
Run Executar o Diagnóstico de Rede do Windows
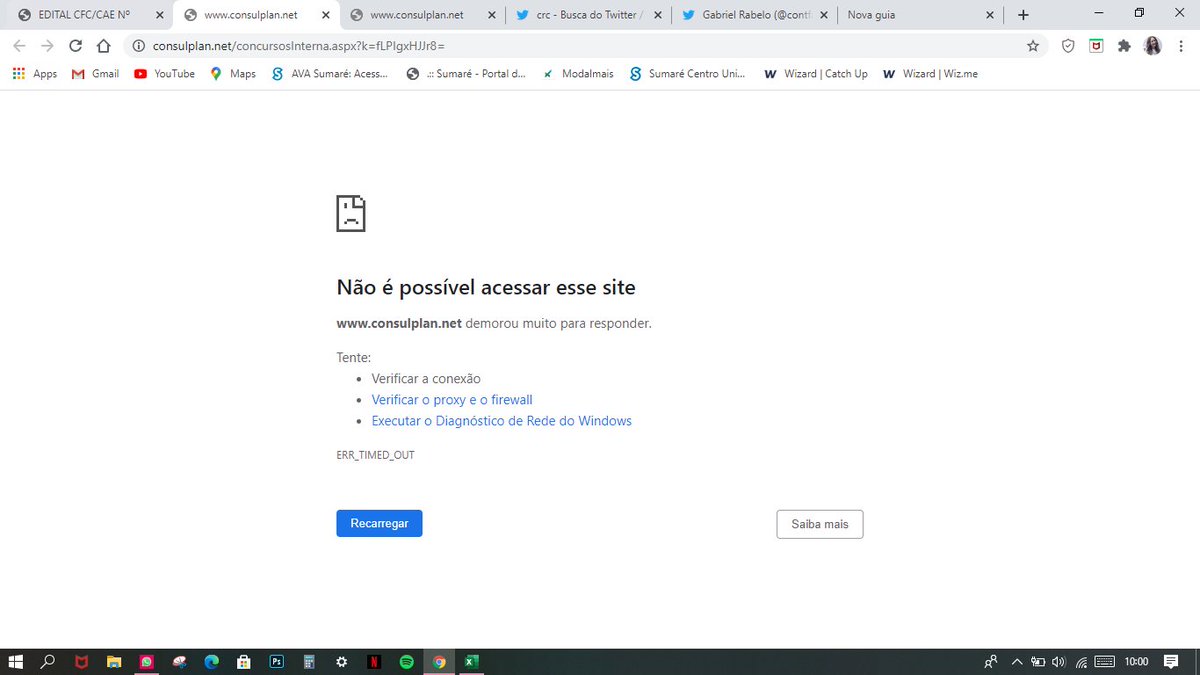pyautogui.click(x=502, y=421)
